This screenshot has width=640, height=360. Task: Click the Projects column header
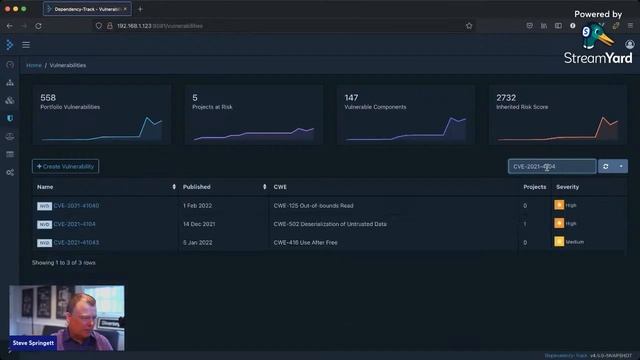[535, 187]
